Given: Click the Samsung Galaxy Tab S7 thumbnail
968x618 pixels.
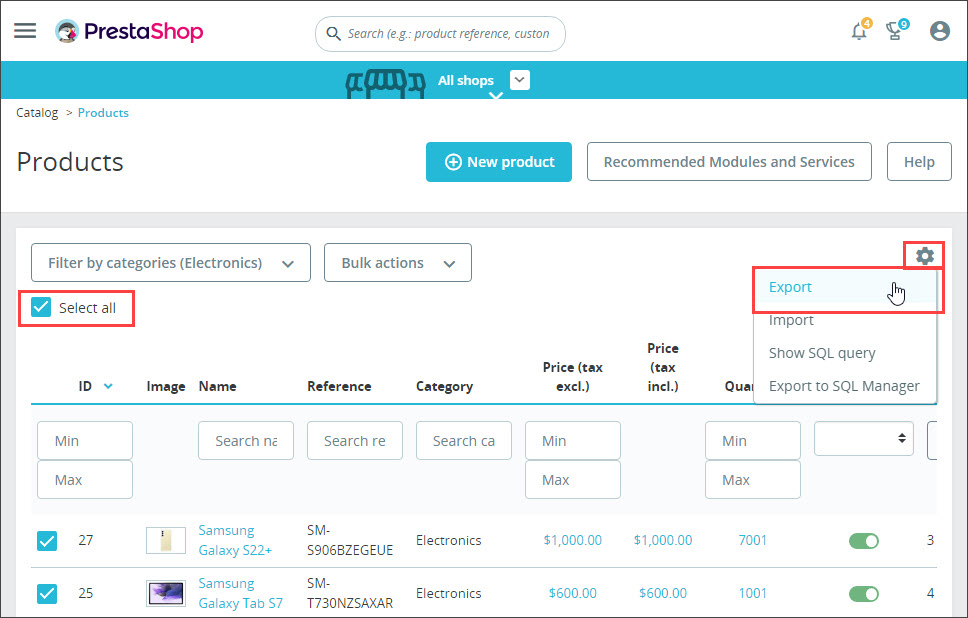Looking at the screenshot, I should pos(166,593).
